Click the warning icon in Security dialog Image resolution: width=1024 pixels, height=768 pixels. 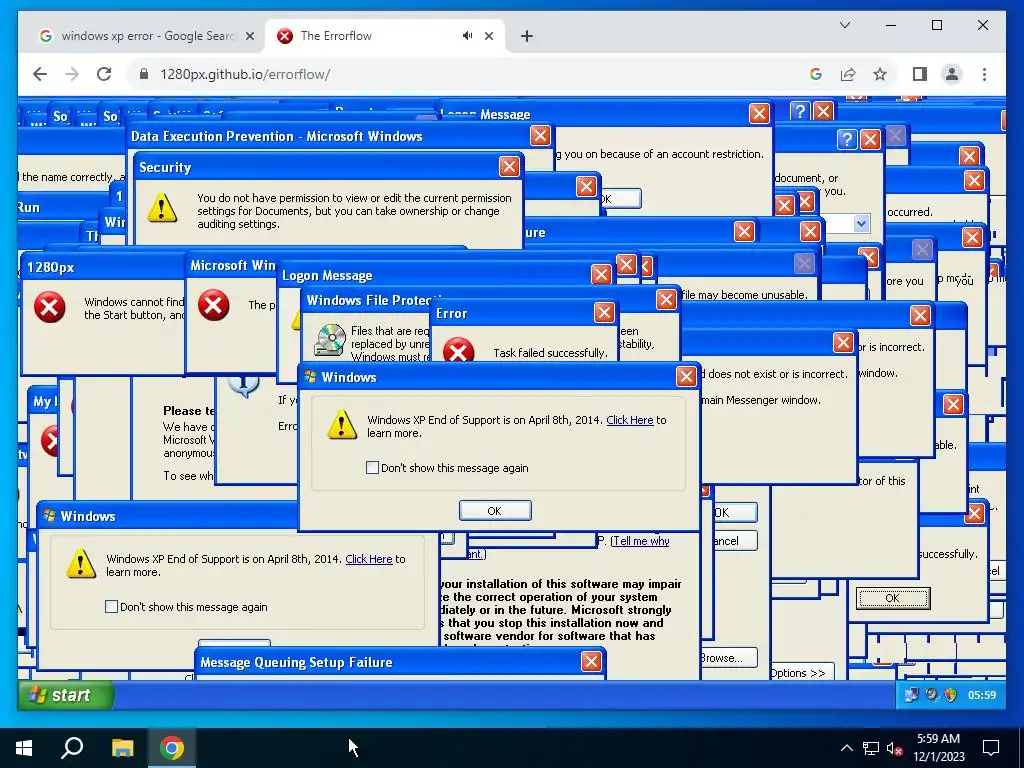tap(162, 208)
